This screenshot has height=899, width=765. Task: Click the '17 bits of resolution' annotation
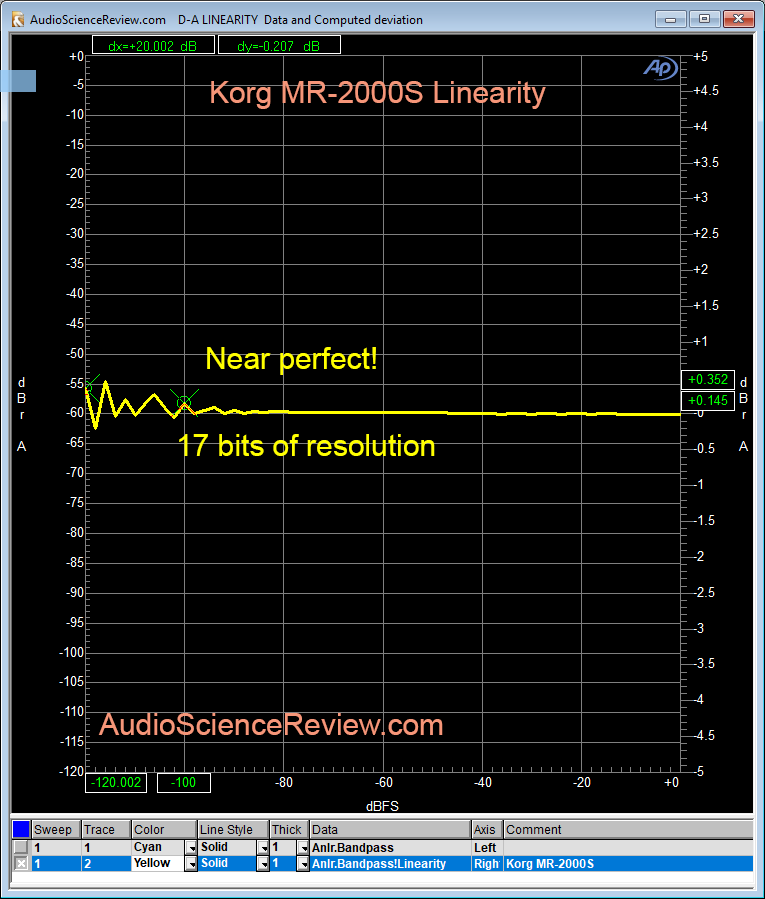click(306, 445)
